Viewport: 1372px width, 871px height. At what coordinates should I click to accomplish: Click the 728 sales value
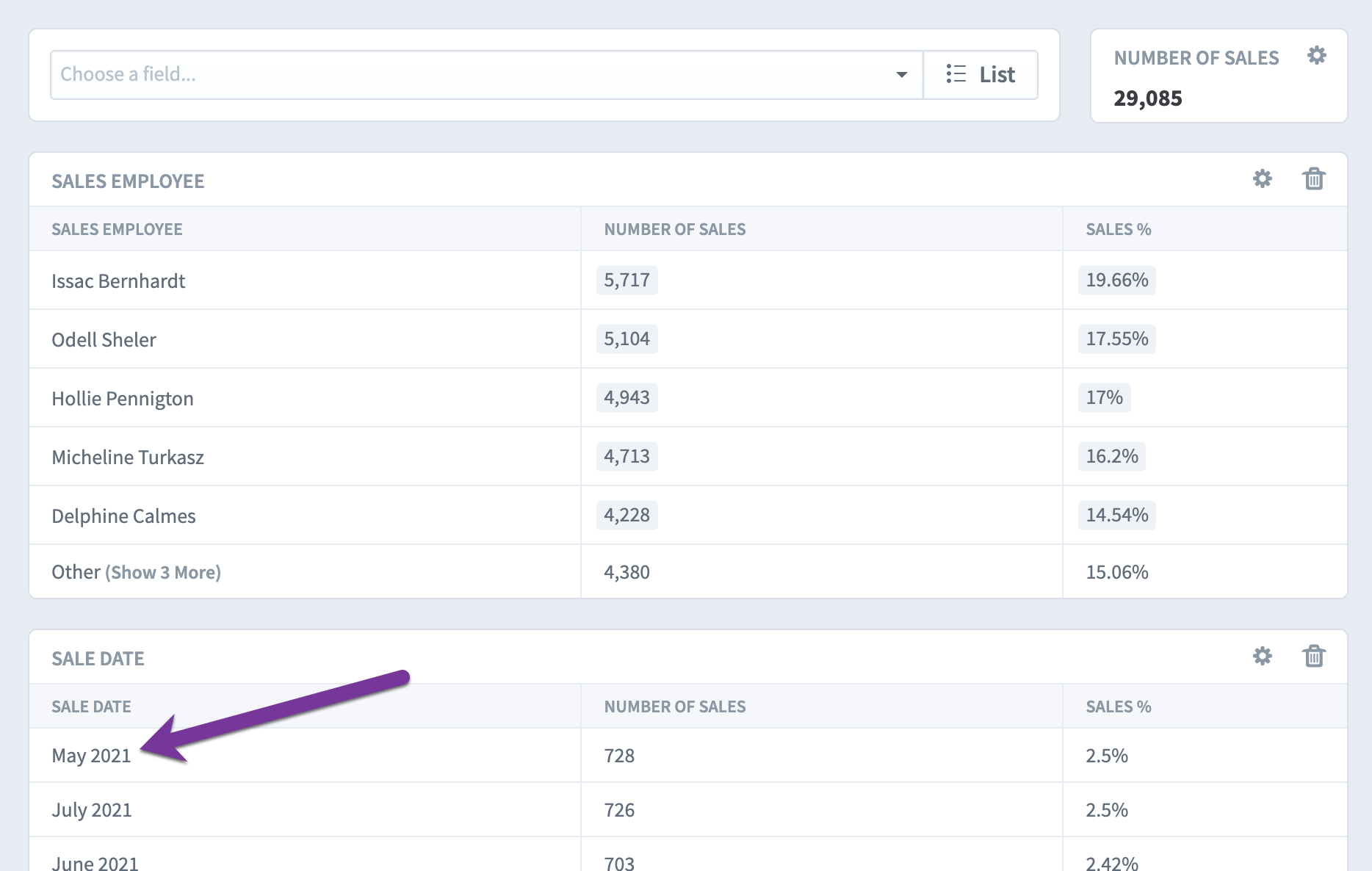click(x=619, y=756)
